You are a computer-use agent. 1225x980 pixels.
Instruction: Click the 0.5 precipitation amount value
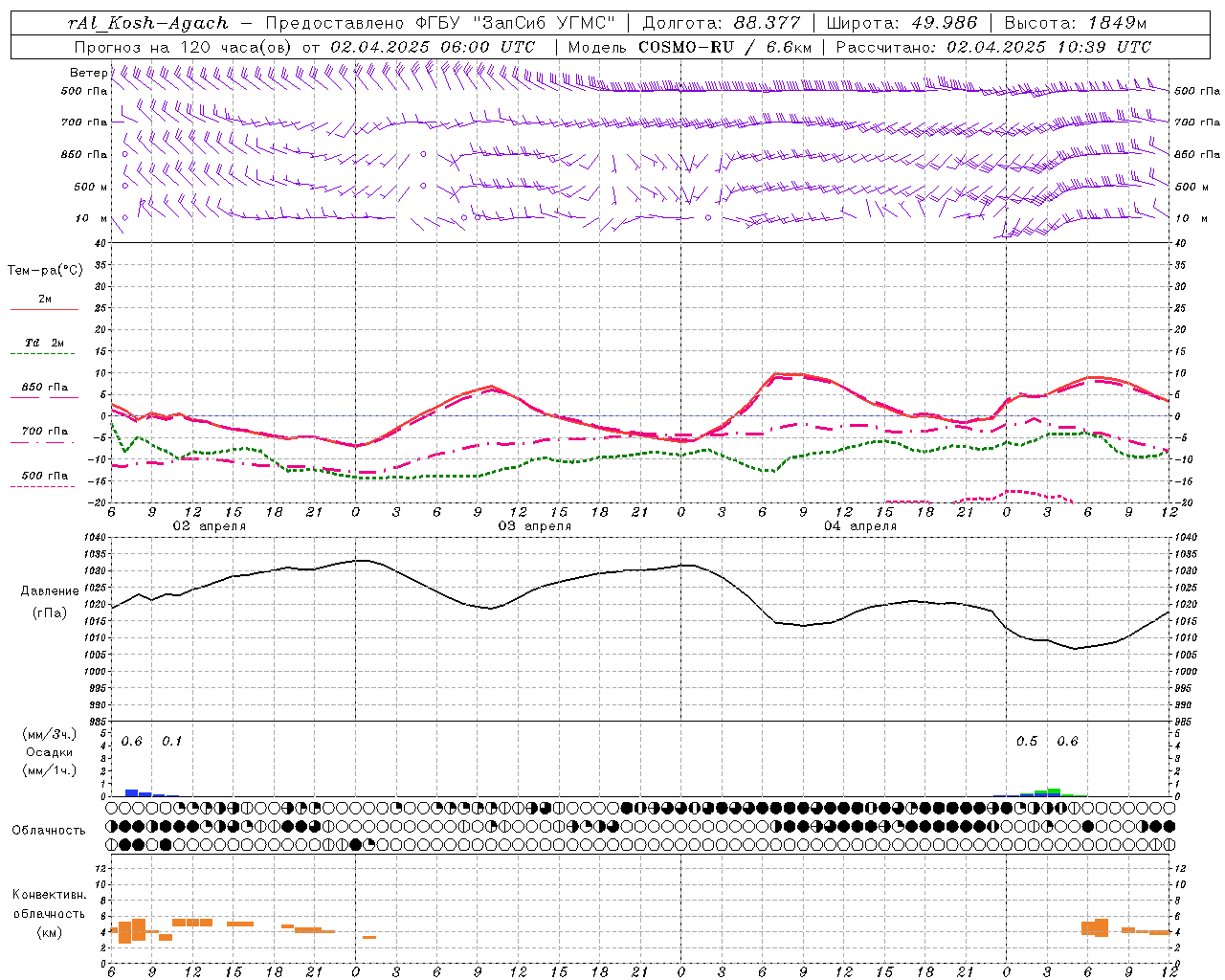click(1027, 742)
